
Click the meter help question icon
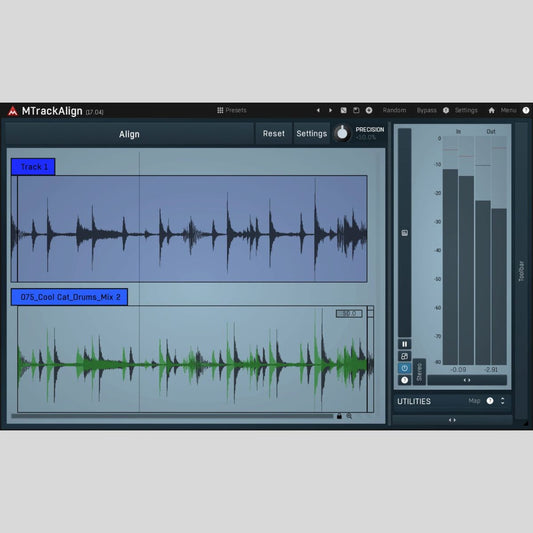[x=405, y=380]
